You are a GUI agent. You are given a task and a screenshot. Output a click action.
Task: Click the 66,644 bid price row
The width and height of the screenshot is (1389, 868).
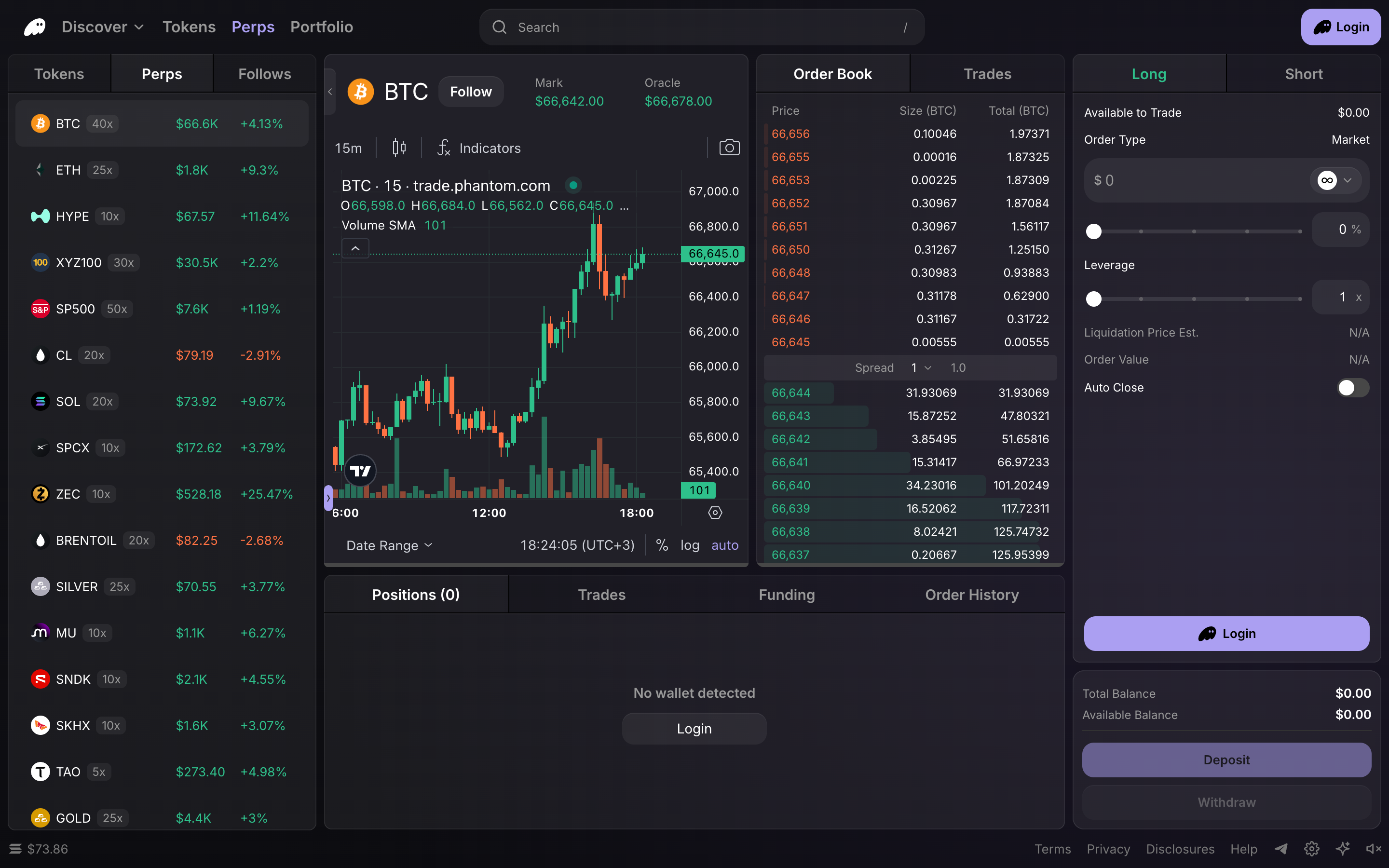(x=910, y=393)
